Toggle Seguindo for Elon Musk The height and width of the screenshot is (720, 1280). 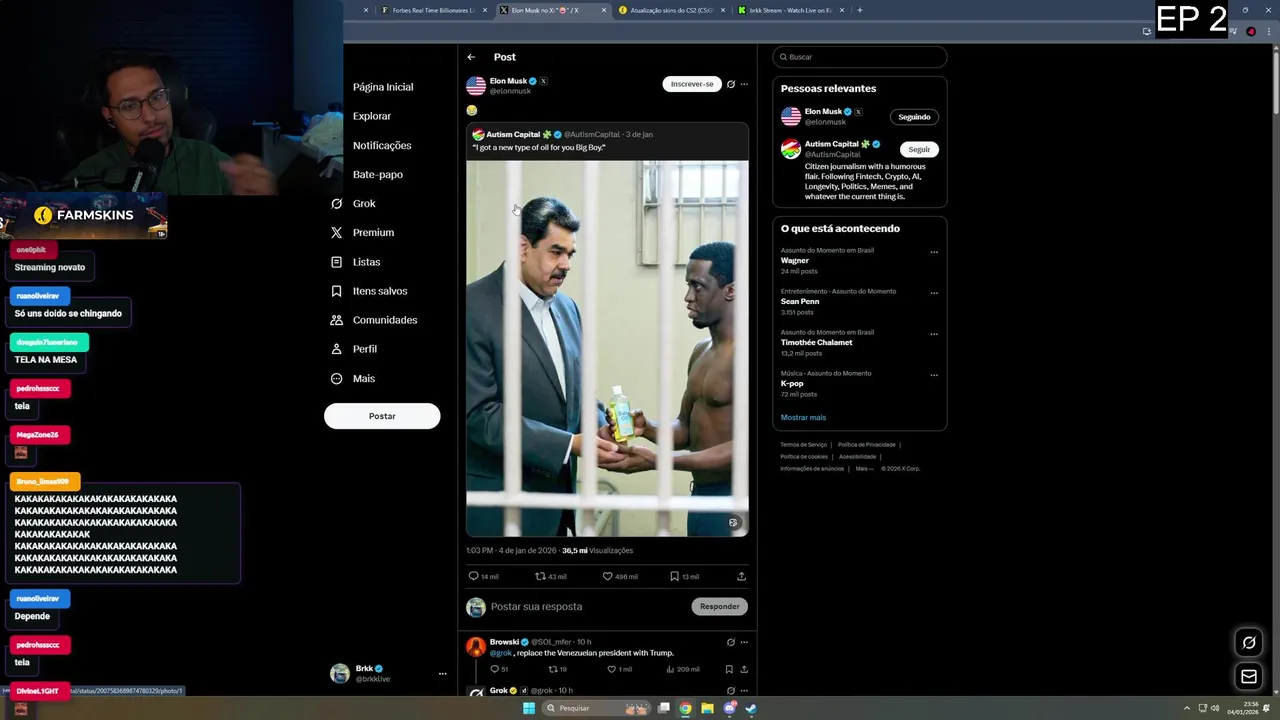pos(914,117)
